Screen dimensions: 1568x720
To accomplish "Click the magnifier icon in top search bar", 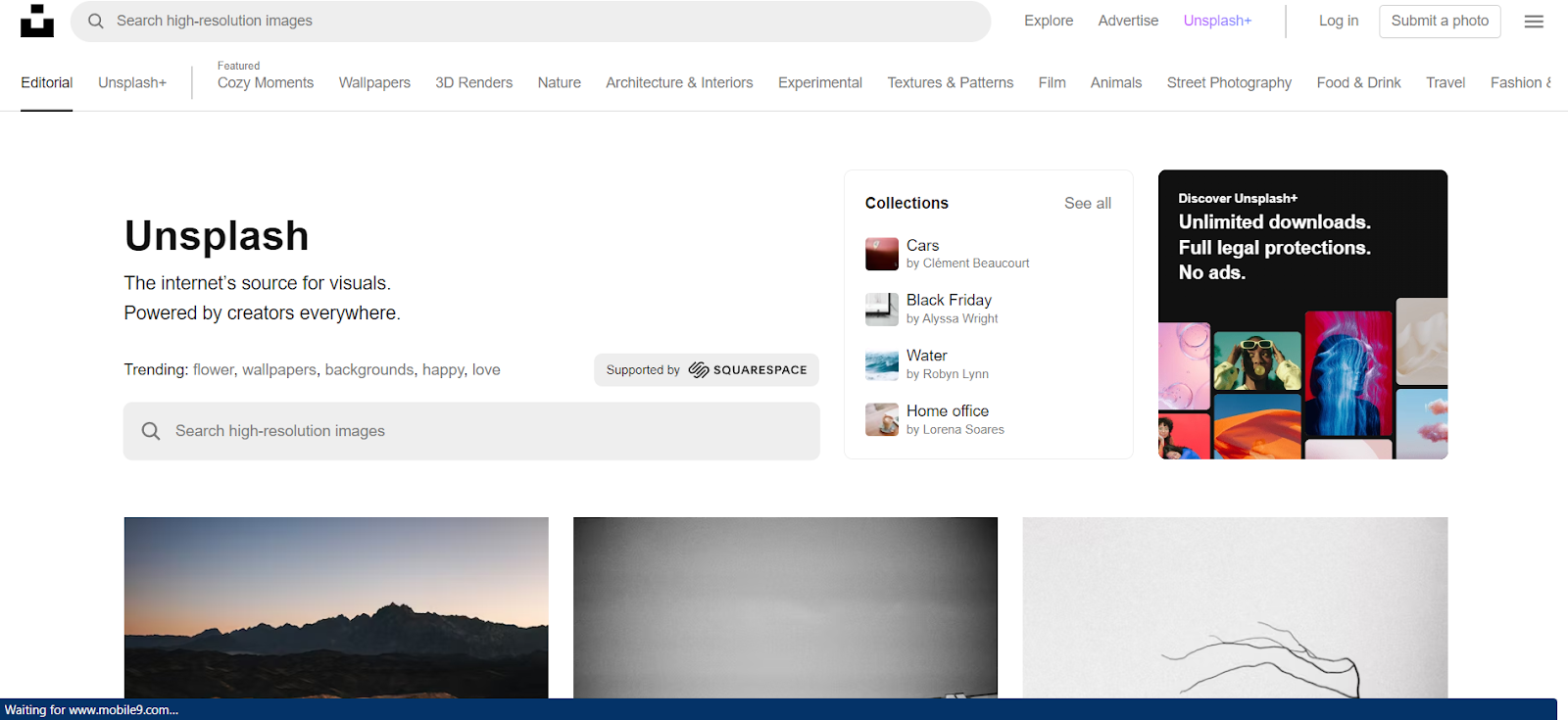I will [96, 21].
